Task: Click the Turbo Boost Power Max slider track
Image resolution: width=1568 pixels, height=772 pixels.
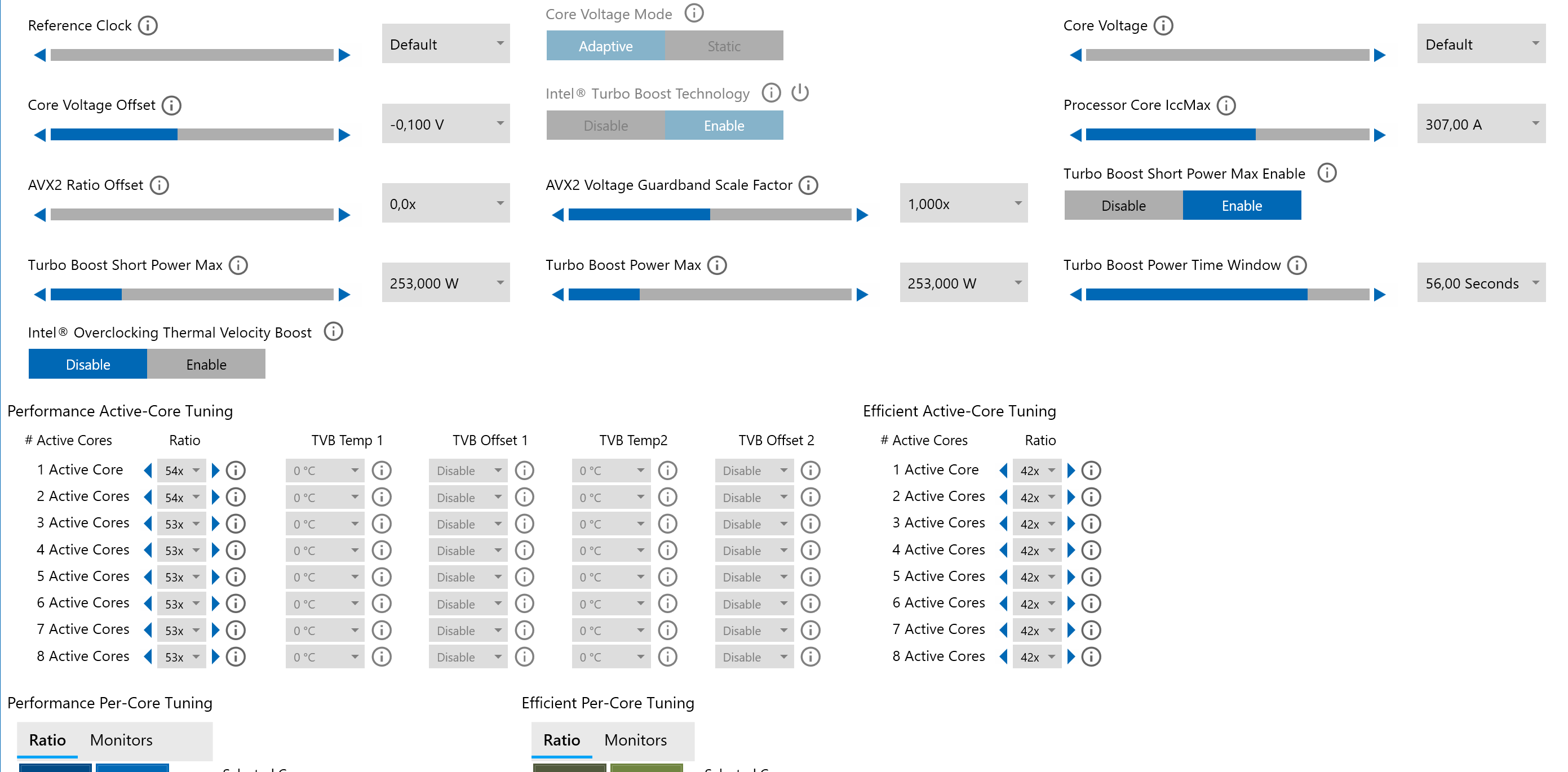Action: (x=709, y=295)
